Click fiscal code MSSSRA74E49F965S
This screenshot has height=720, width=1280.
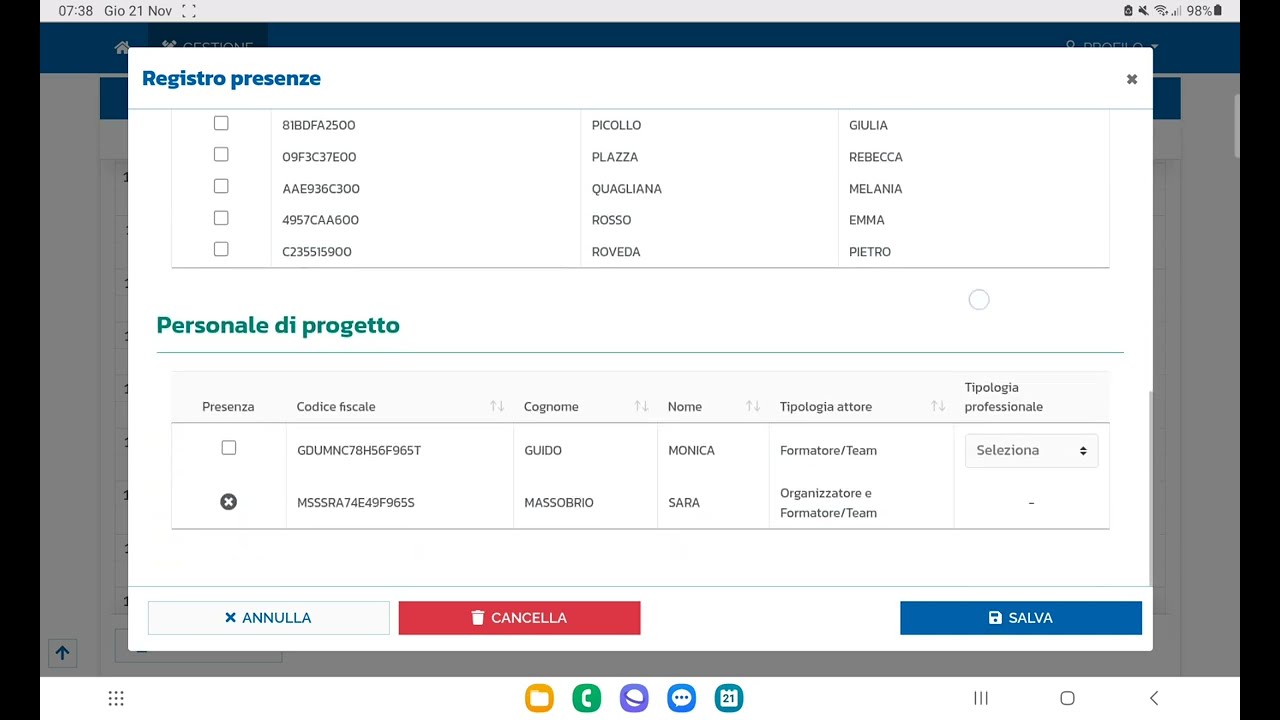pyautogui.click(x=356, y=502)
